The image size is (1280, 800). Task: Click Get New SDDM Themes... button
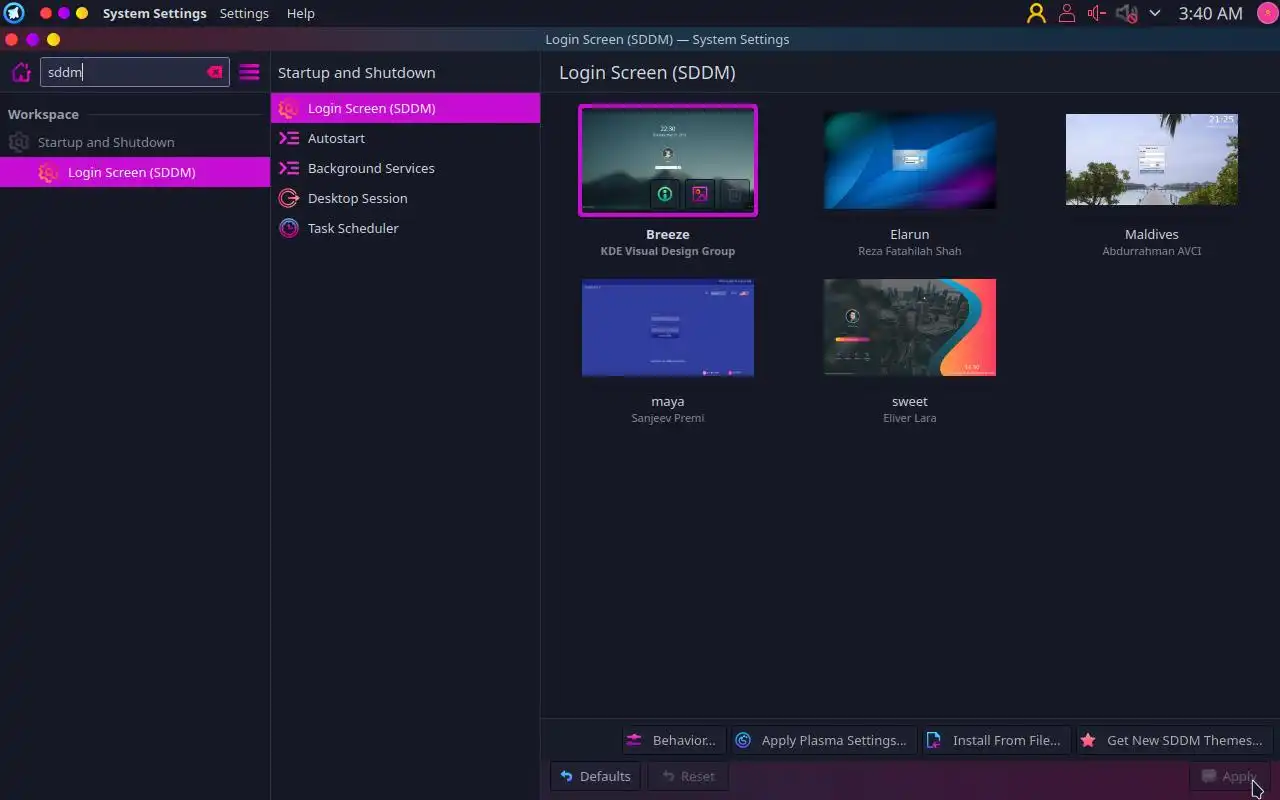coord(1174,740)
